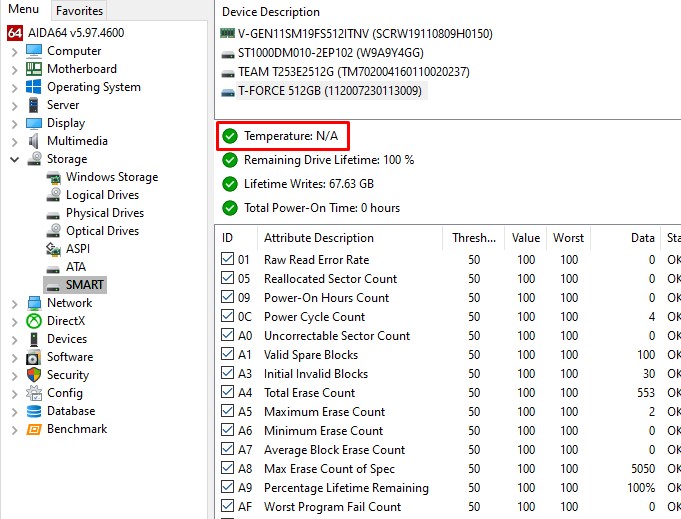Click Total Power-On Time: 0 hours
The height and width of the screenshot is (519, 681).
point(322,208)
